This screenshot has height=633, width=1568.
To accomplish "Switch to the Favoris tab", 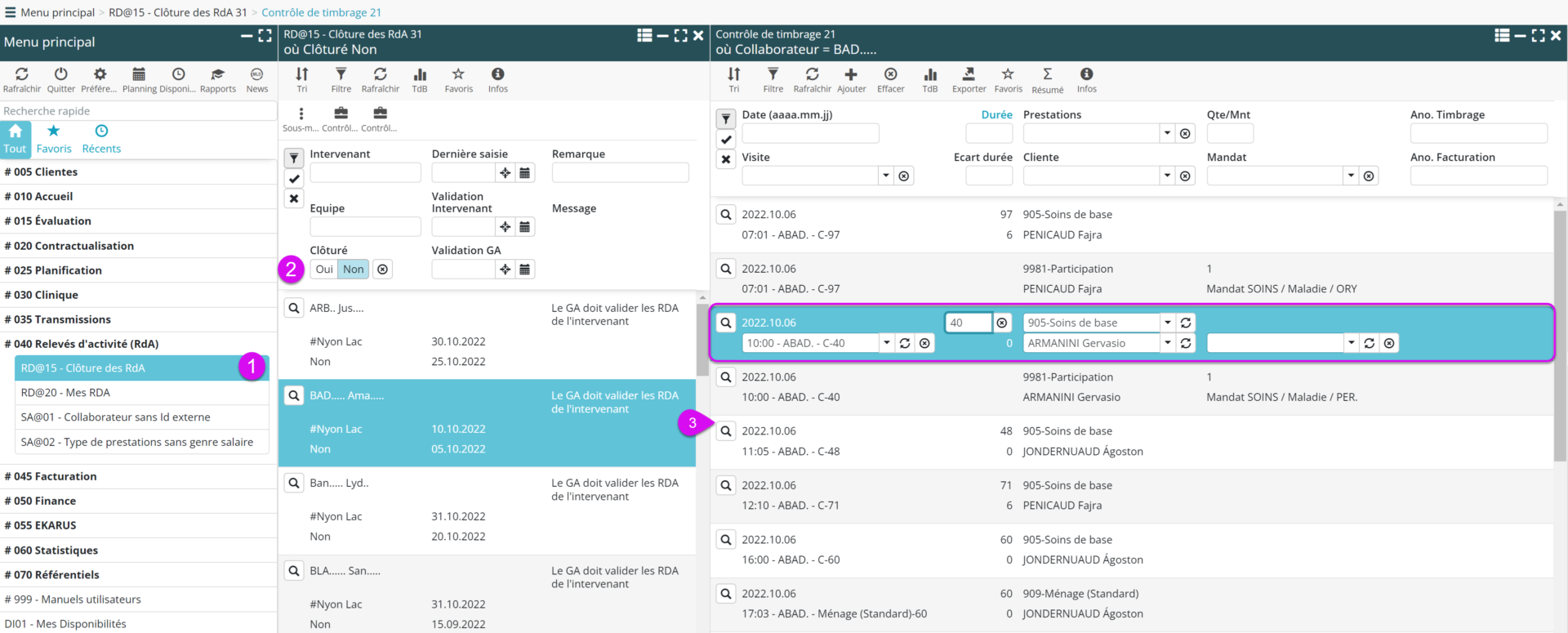I will (x=54, y=139).
